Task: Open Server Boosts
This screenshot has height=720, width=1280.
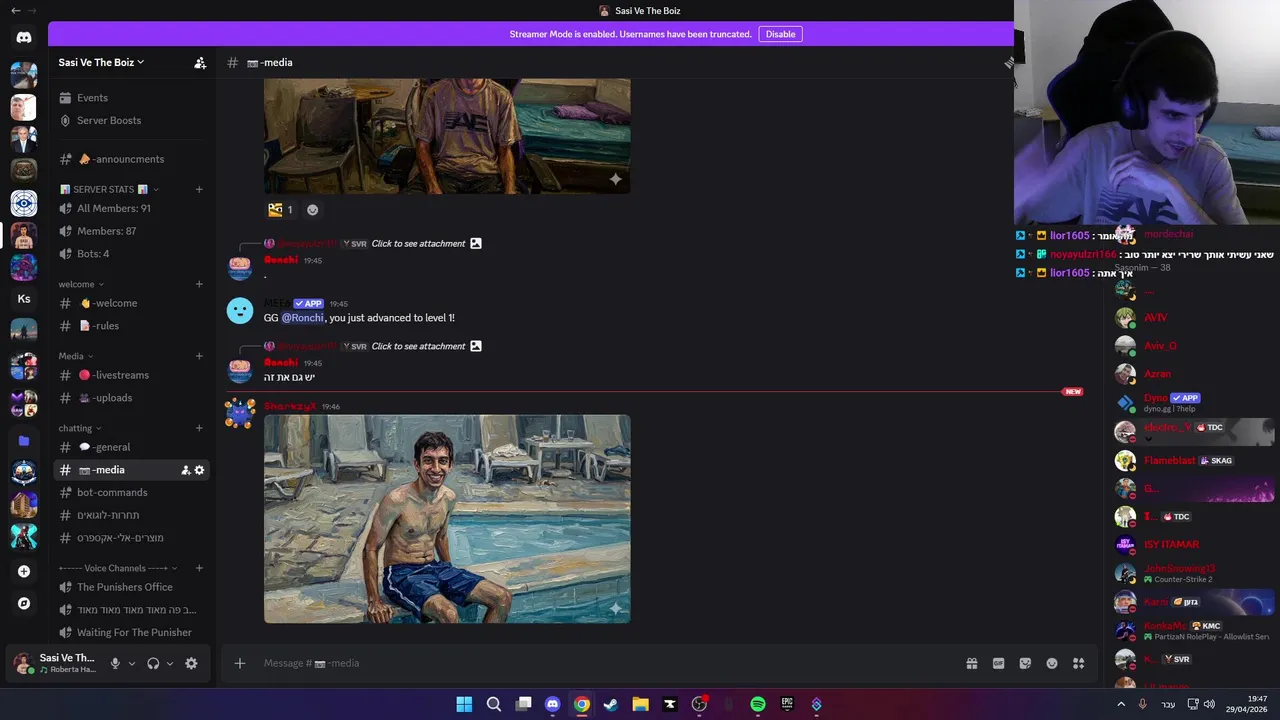Action: (131, 120)
